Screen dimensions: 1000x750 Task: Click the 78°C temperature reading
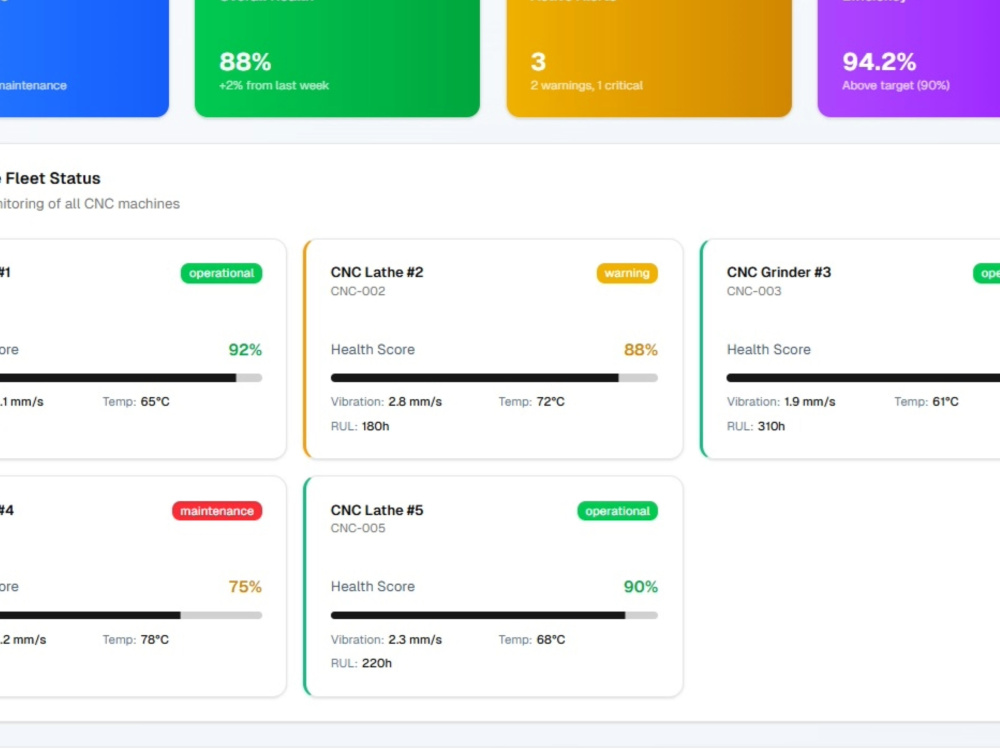pos(155,640)
